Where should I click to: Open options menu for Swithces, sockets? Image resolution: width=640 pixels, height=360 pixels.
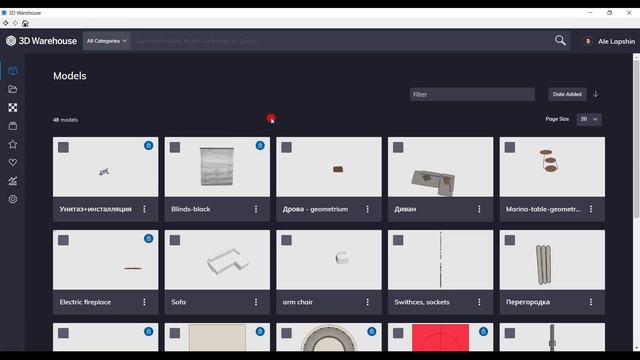pyautogui.click(x=479, y=302)
